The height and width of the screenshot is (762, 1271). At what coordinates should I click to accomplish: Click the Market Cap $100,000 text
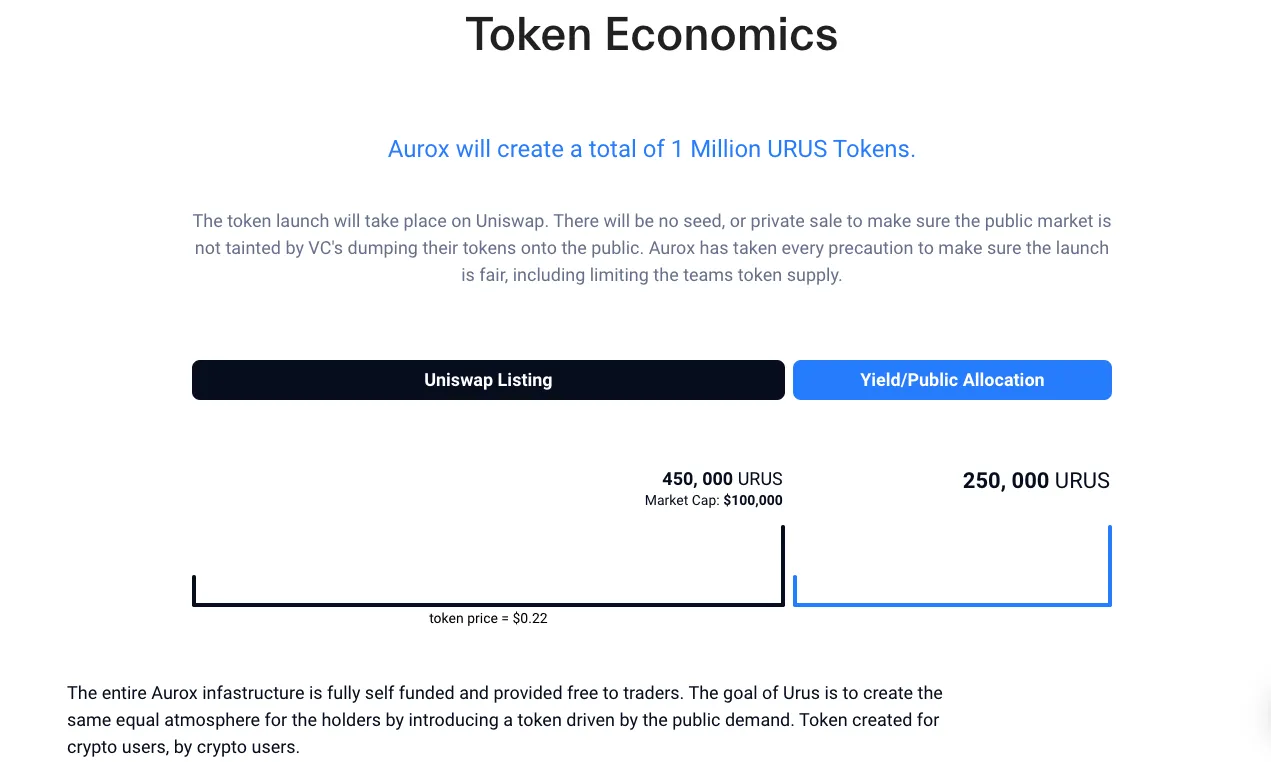[x=714, y=500]
